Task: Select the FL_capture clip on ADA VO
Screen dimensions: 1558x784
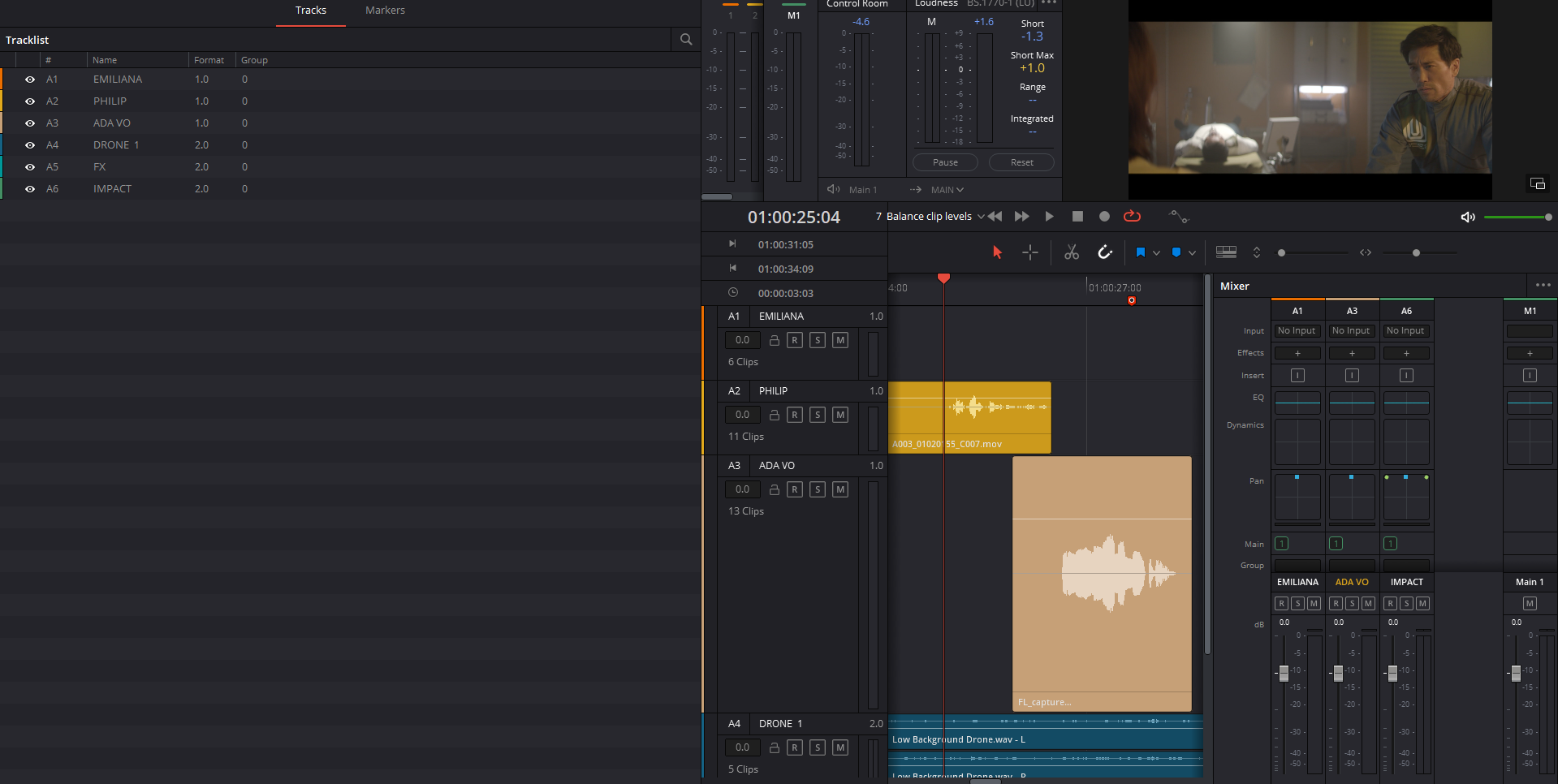Action: 1102,584
